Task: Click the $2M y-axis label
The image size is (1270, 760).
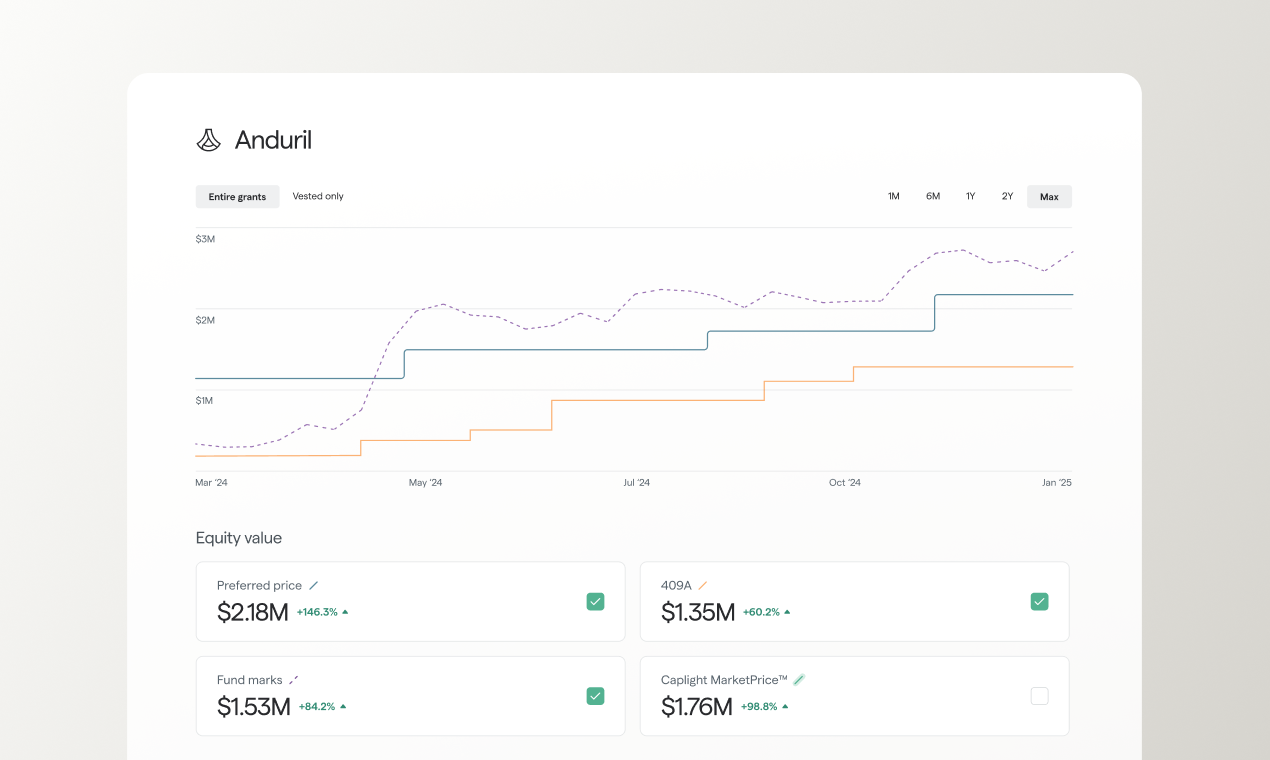Action: tap(205, 320)
